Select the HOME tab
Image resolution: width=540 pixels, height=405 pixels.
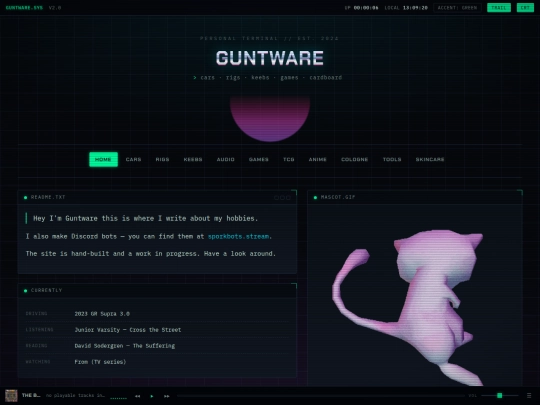tap(103, 159)
